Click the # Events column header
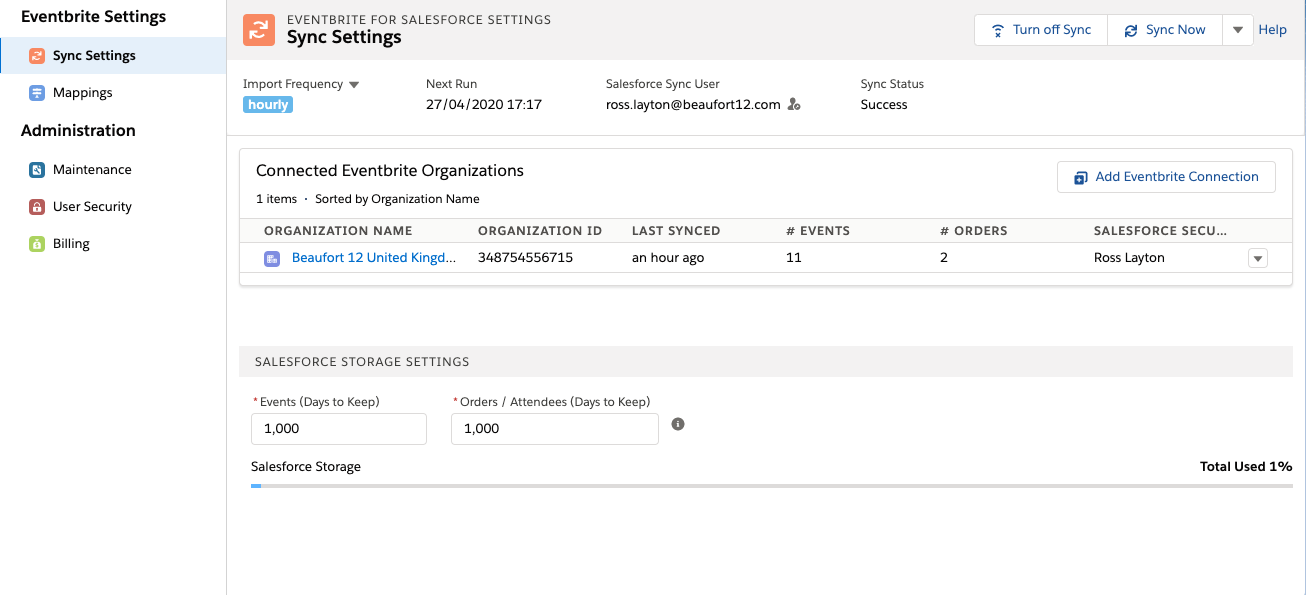 [x=818, y=231]
